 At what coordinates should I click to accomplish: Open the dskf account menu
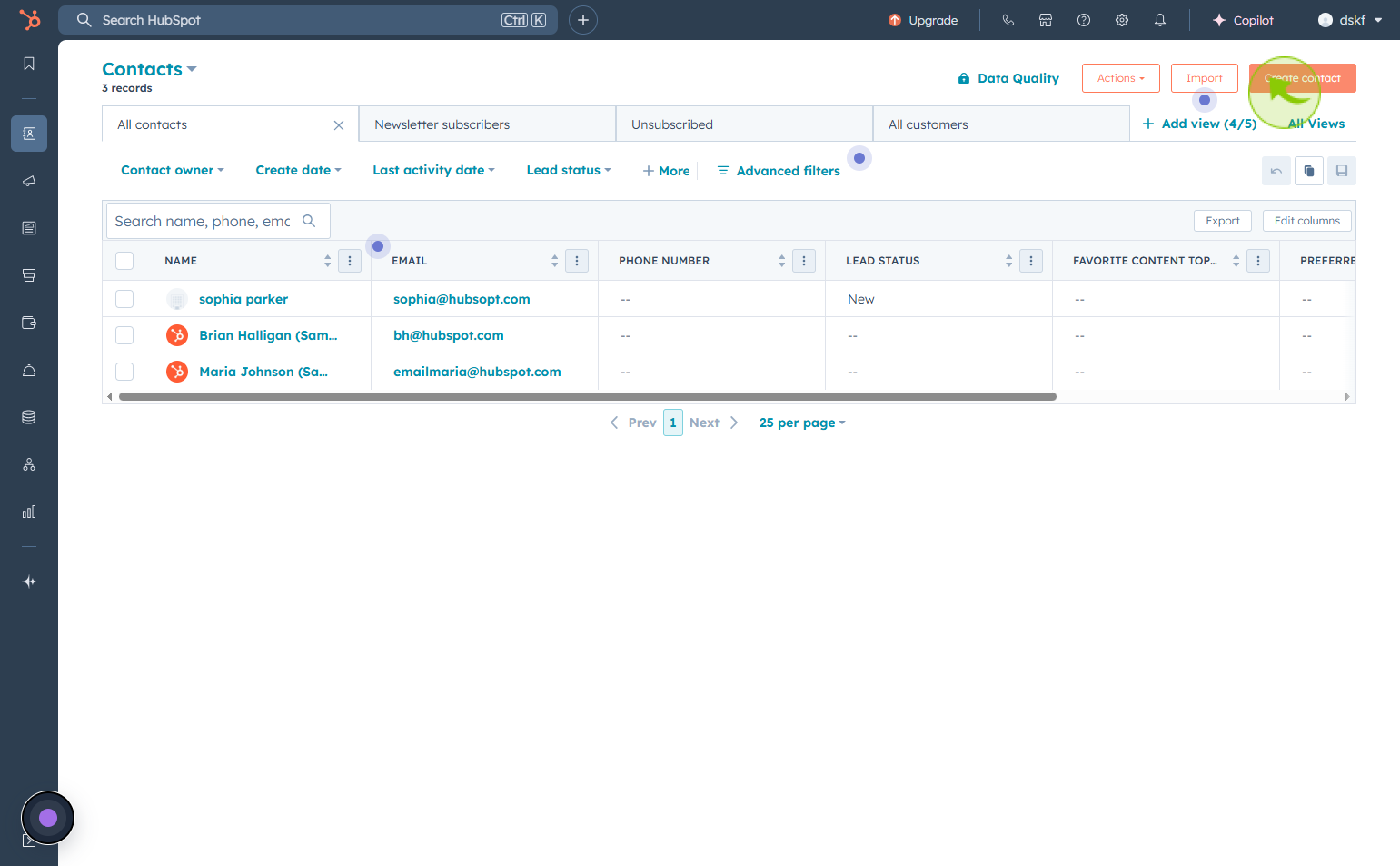1350,20
